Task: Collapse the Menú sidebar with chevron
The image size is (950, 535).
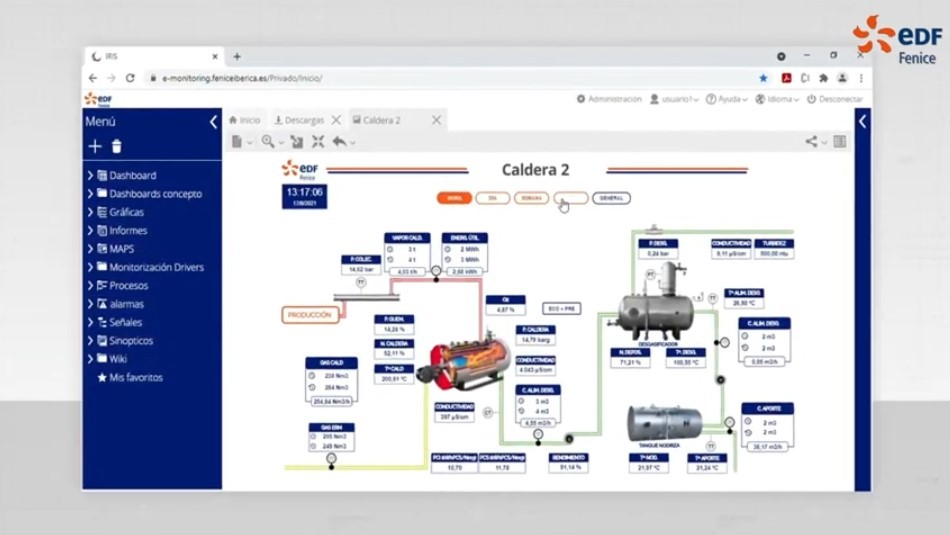Action: click(x=213, y=122)
